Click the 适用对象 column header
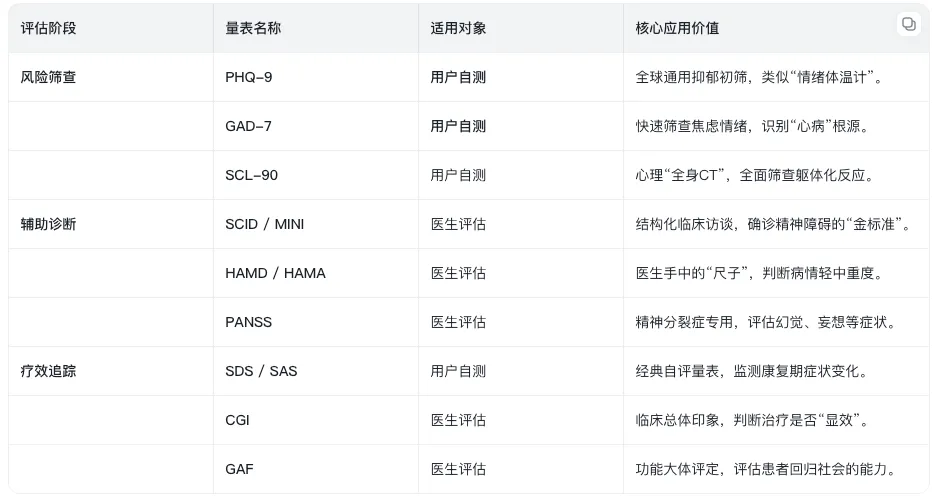This screenshot has width=935, height=498. pos(458,28)
